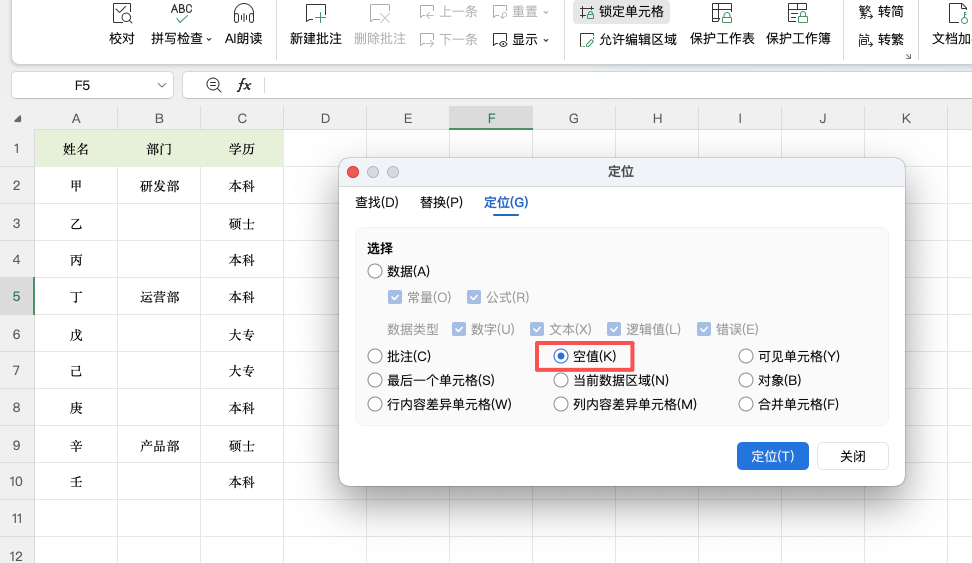The image size is (972, 563).
Task: Click the 删除批注 delete comment icon
Action: click(379, 14)
